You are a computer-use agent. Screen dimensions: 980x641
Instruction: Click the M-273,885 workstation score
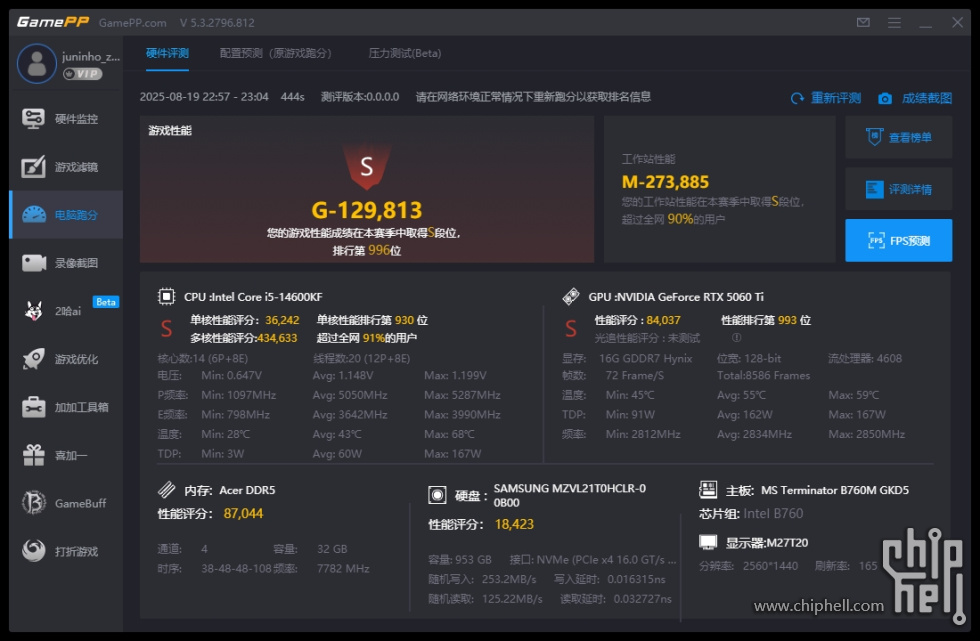(665, 182)
